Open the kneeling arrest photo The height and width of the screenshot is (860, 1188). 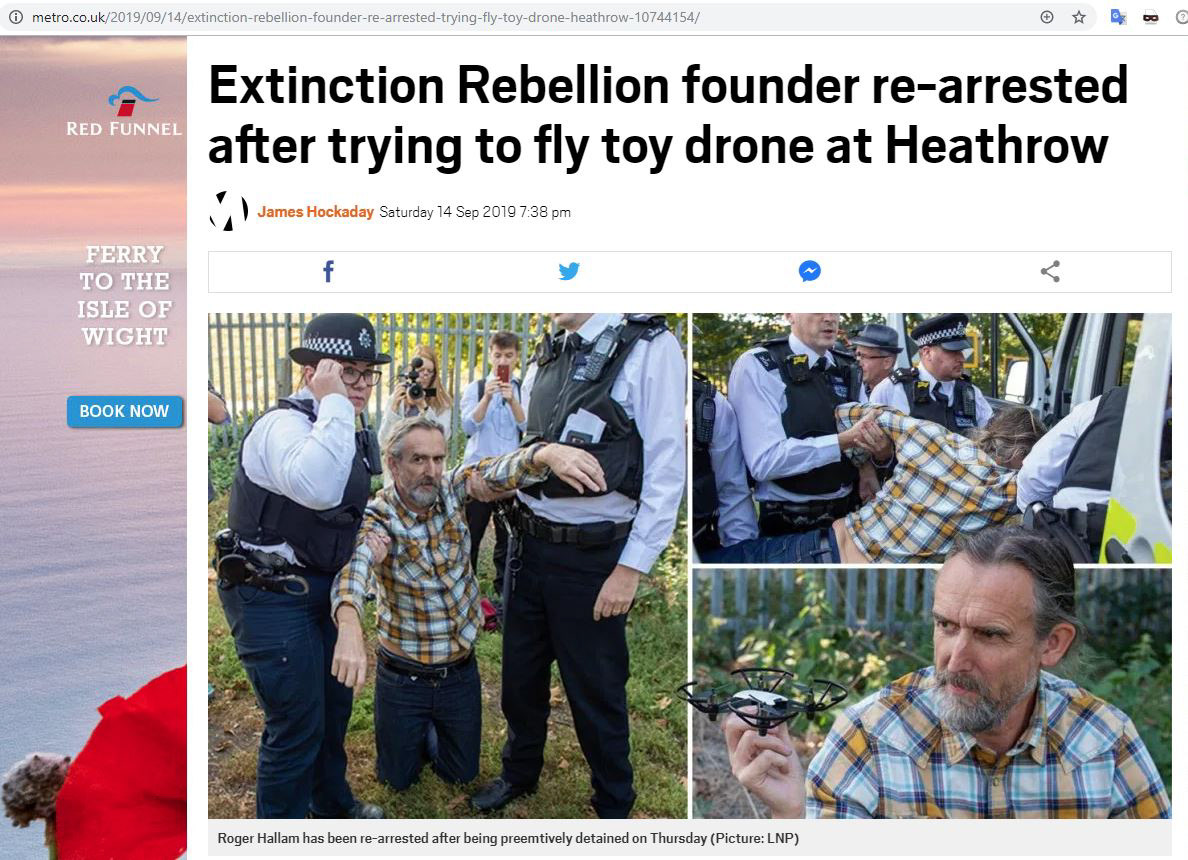point(448,565)
